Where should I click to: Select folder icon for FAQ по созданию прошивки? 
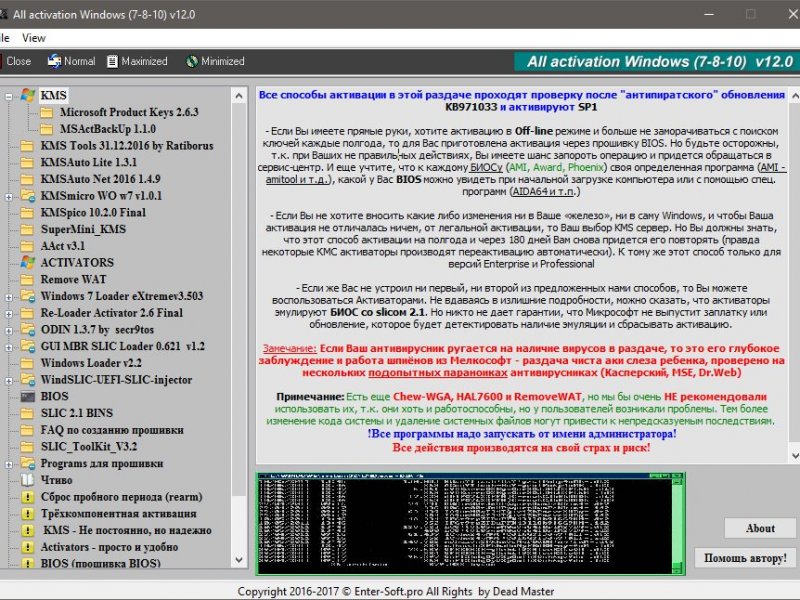28,430
